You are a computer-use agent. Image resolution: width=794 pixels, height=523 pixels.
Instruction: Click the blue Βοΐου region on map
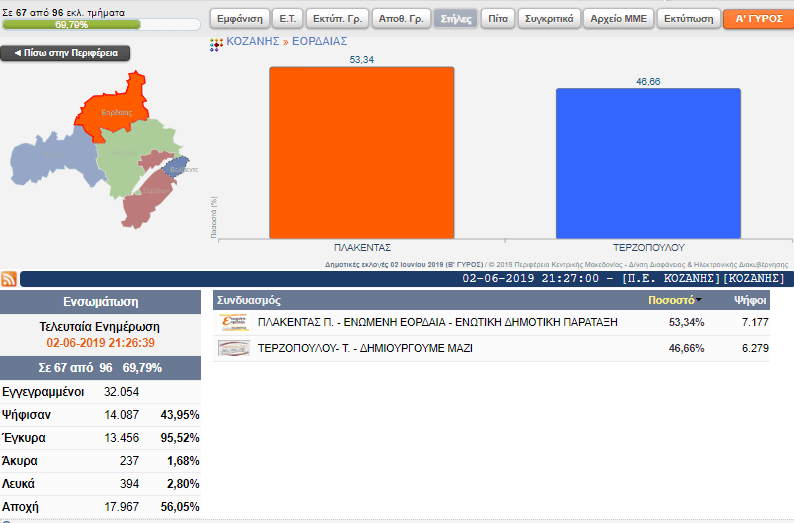(53, 159)
